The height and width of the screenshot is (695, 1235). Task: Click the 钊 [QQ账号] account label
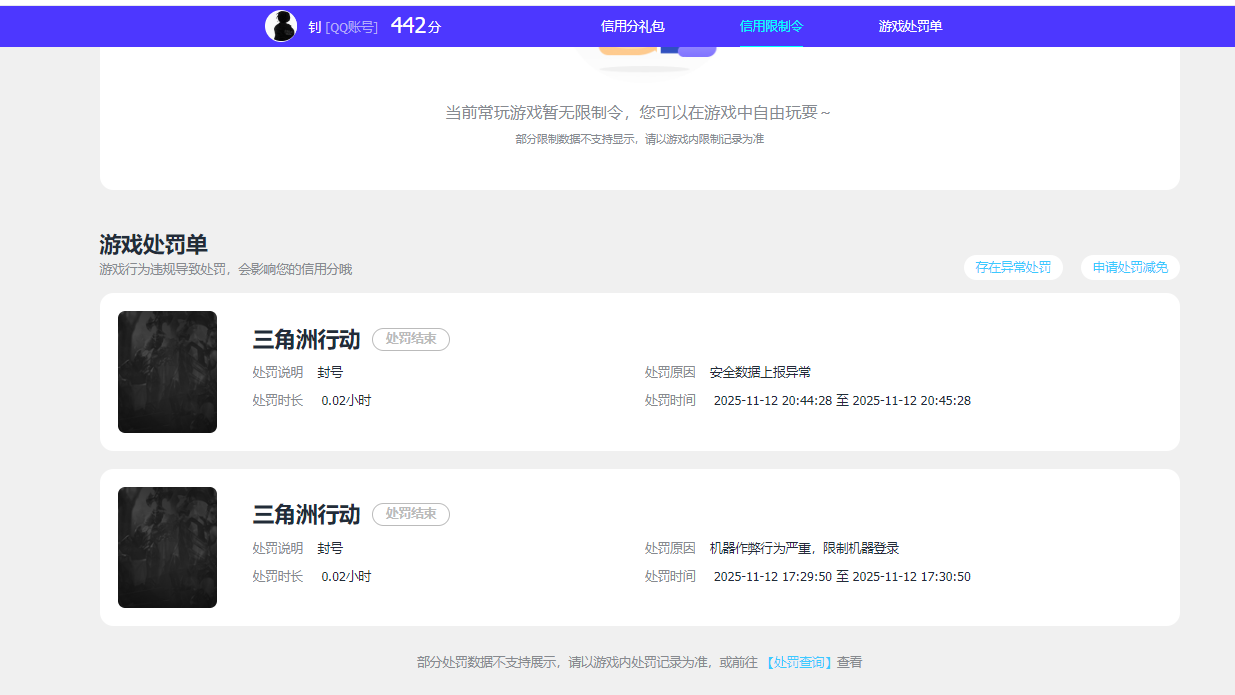[x=345, y=26]
